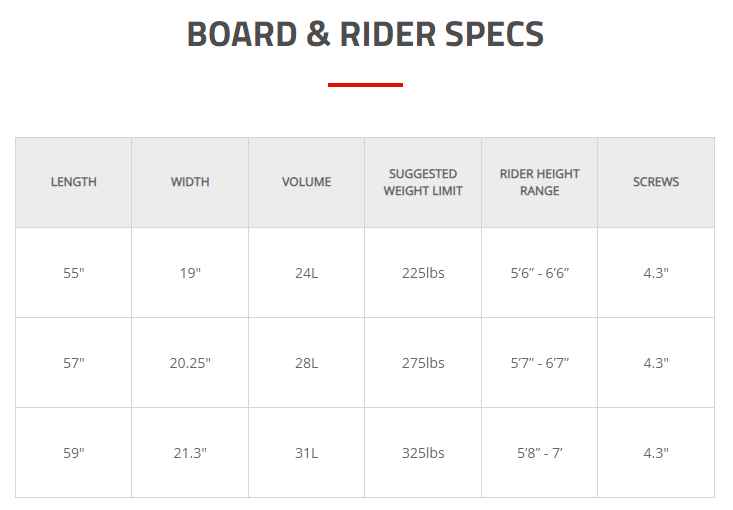Select the SCREWS column header
This screenshot has width=733, height=510.
tap(656, 182)
